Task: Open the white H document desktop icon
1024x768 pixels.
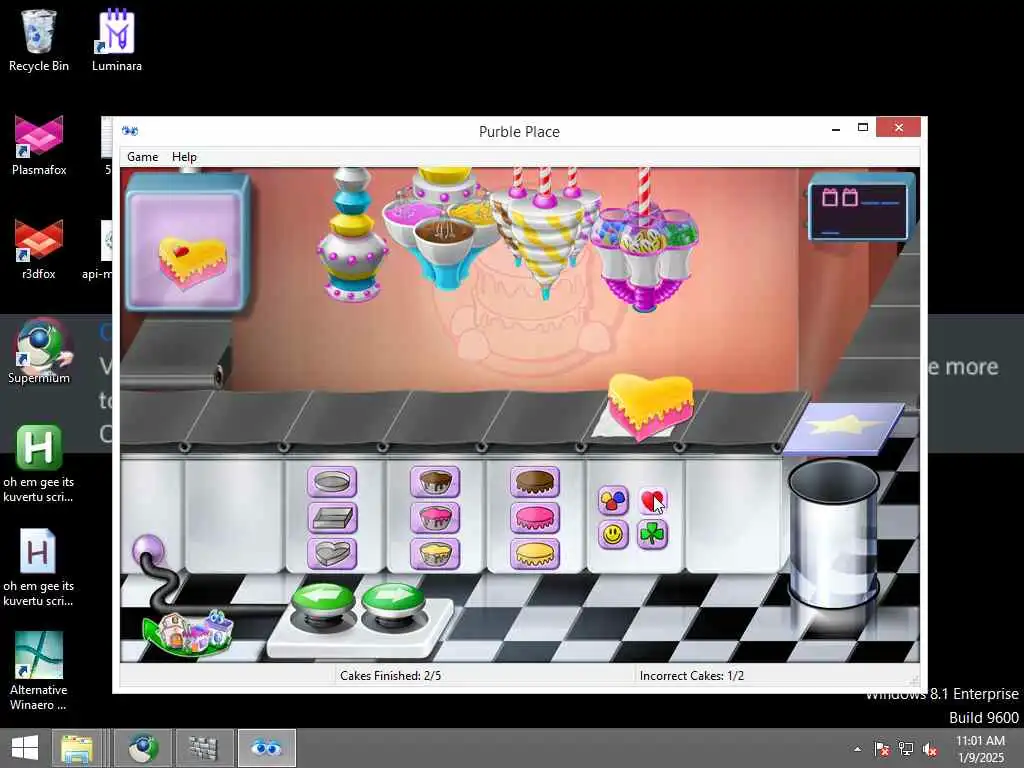Action: coord(39,568)
